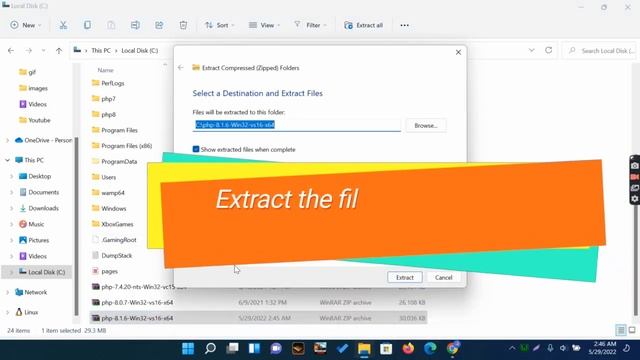This screenshot has height=360, width=640.
Task: Refresh the Local Disk folder view
Action: pos(549,50)
